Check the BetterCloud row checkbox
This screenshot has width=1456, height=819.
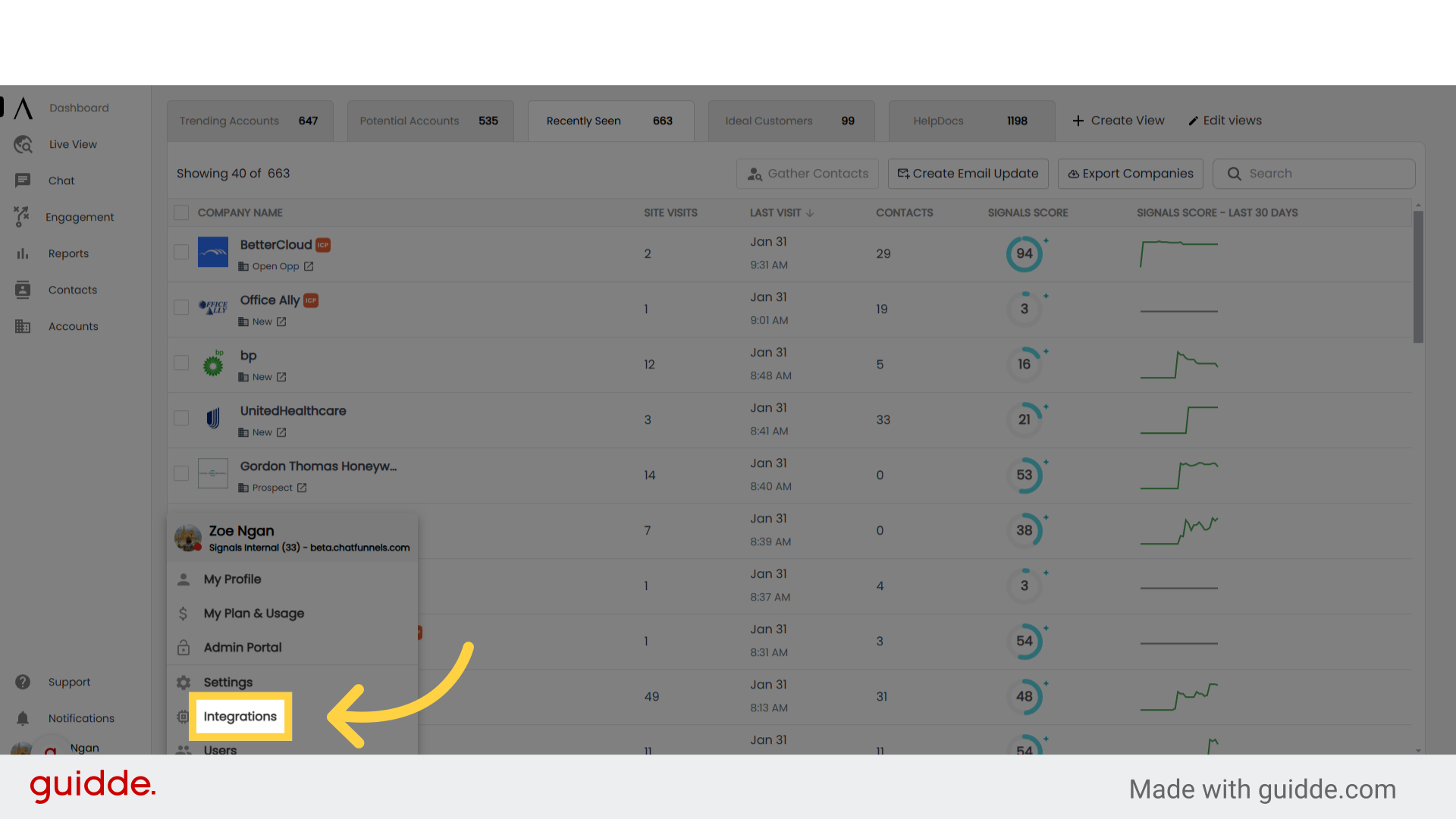[181, 252]
